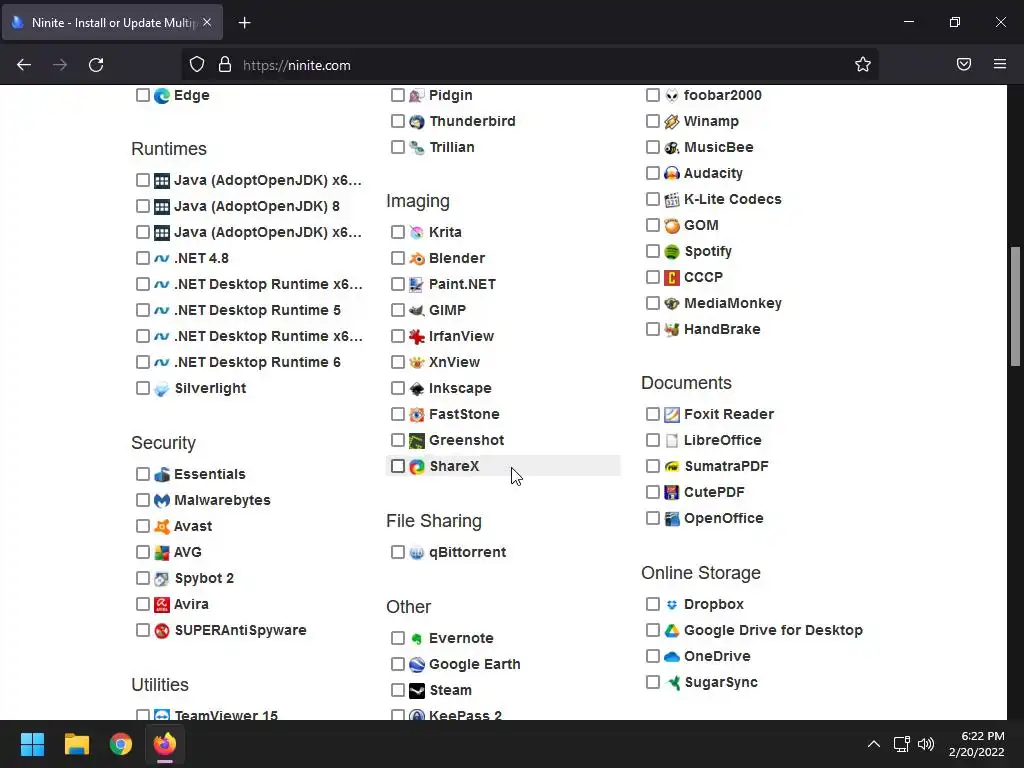This screenshot has width=1024, height=768.
Task: Reload the current page
Action: click(96, 65)
